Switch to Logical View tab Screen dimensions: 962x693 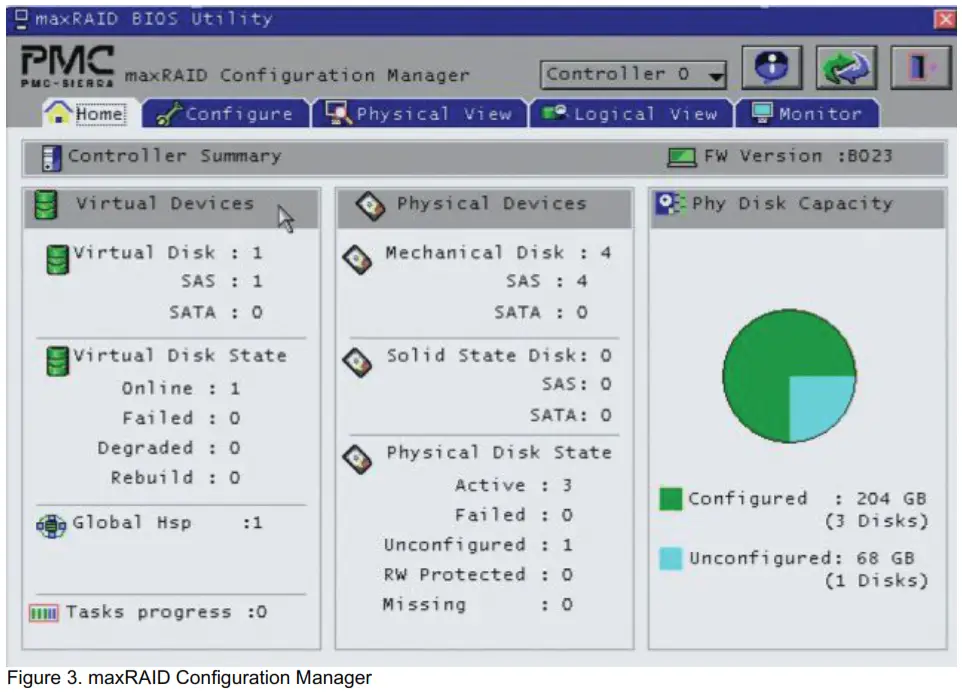pyautogui.click(x=631, y=113)
